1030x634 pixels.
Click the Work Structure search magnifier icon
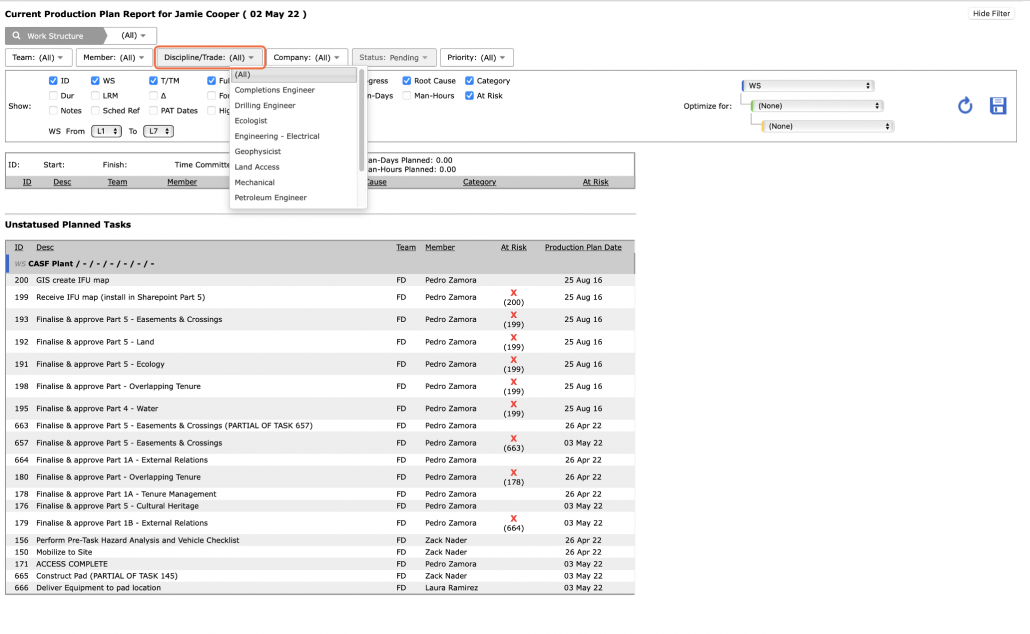pos(16,35)
